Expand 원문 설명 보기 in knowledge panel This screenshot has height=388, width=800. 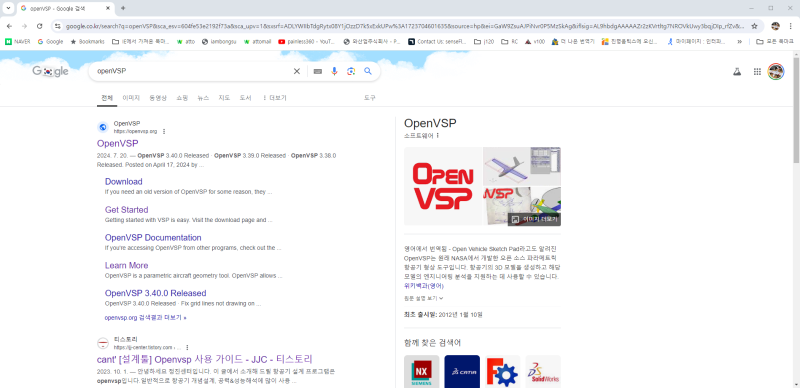pyautogui.click(x=423, y=298)
